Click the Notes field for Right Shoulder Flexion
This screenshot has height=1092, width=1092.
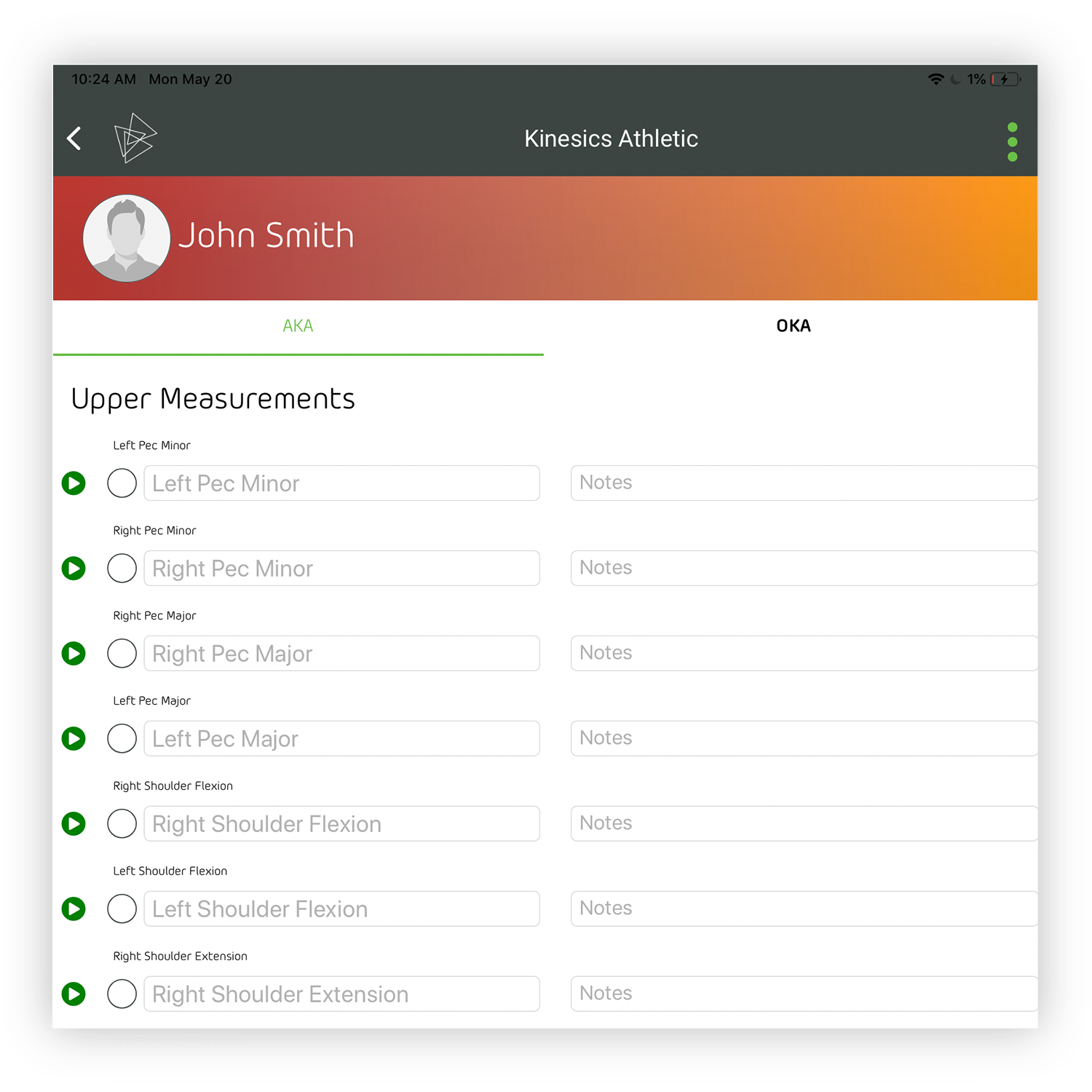click(804, 823)
